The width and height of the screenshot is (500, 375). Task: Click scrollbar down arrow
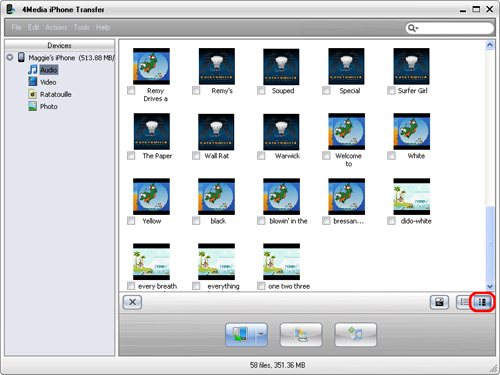click(490, 286)
